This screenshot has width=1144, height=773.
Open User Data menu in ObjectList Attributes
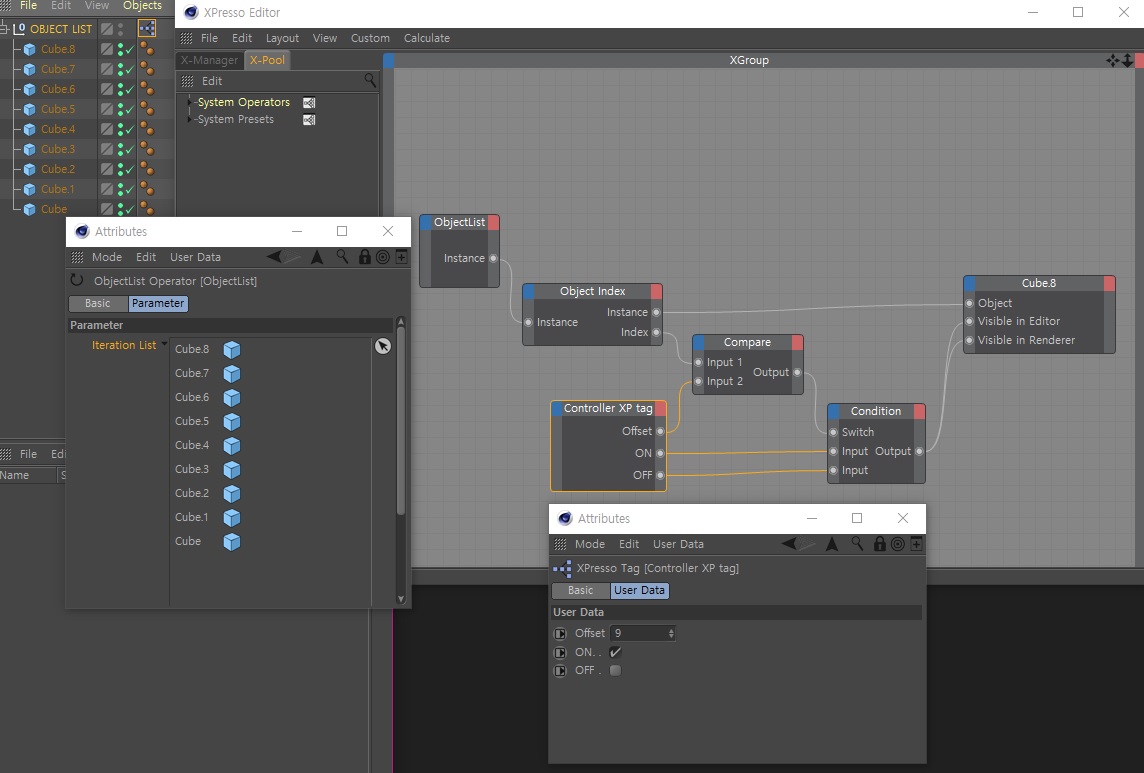(196, 257)
